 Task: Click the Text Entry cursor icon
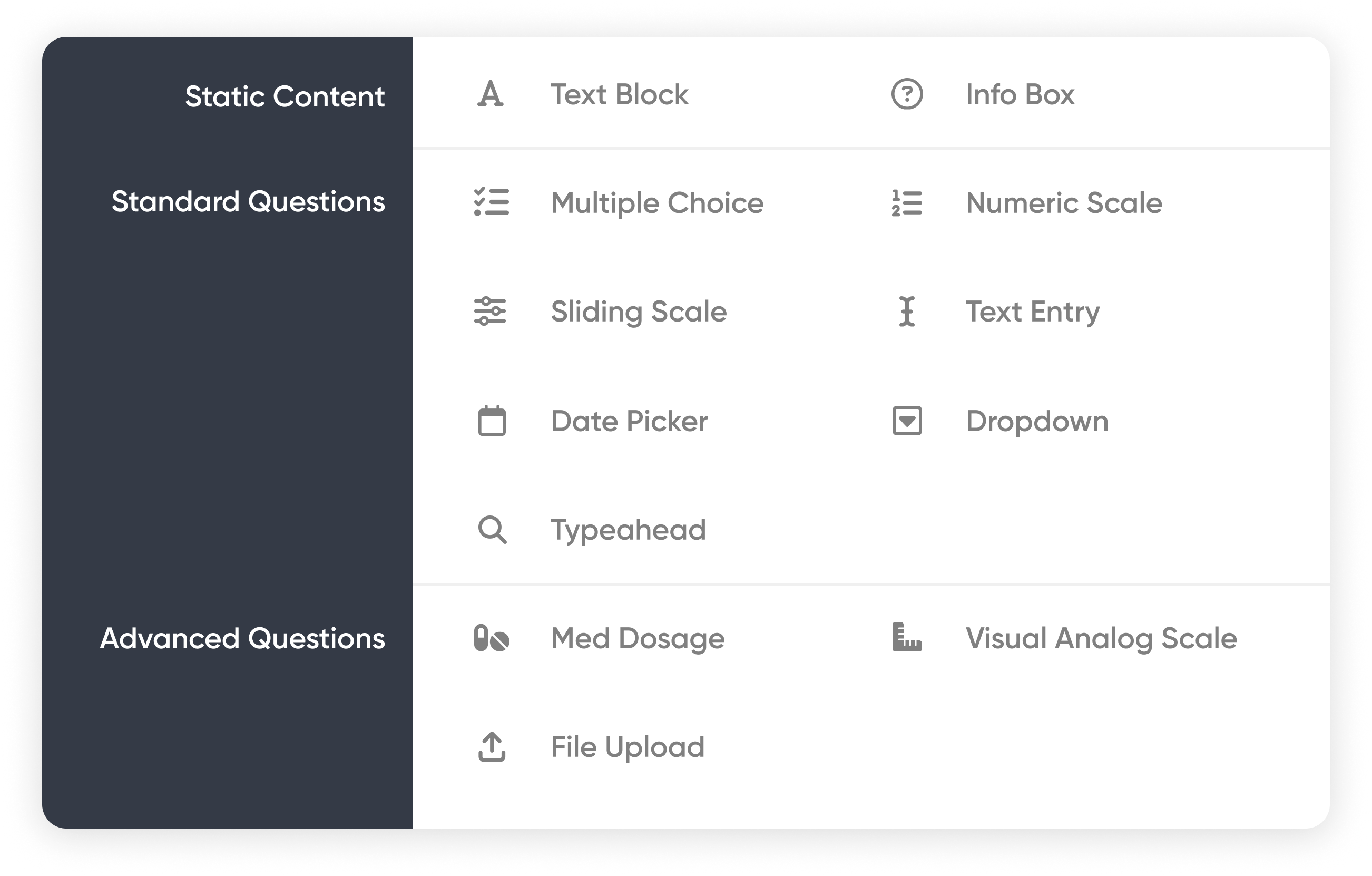pyautogui.click(x=906, y=311)
